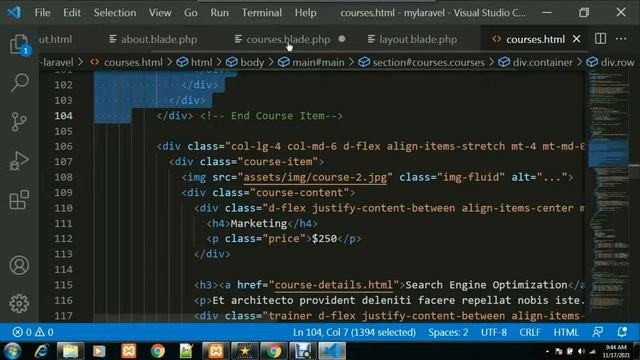The height and width of the screenshot is (360, 640).
Task: Open the Edit menu
Action: [x=72, y=13]
